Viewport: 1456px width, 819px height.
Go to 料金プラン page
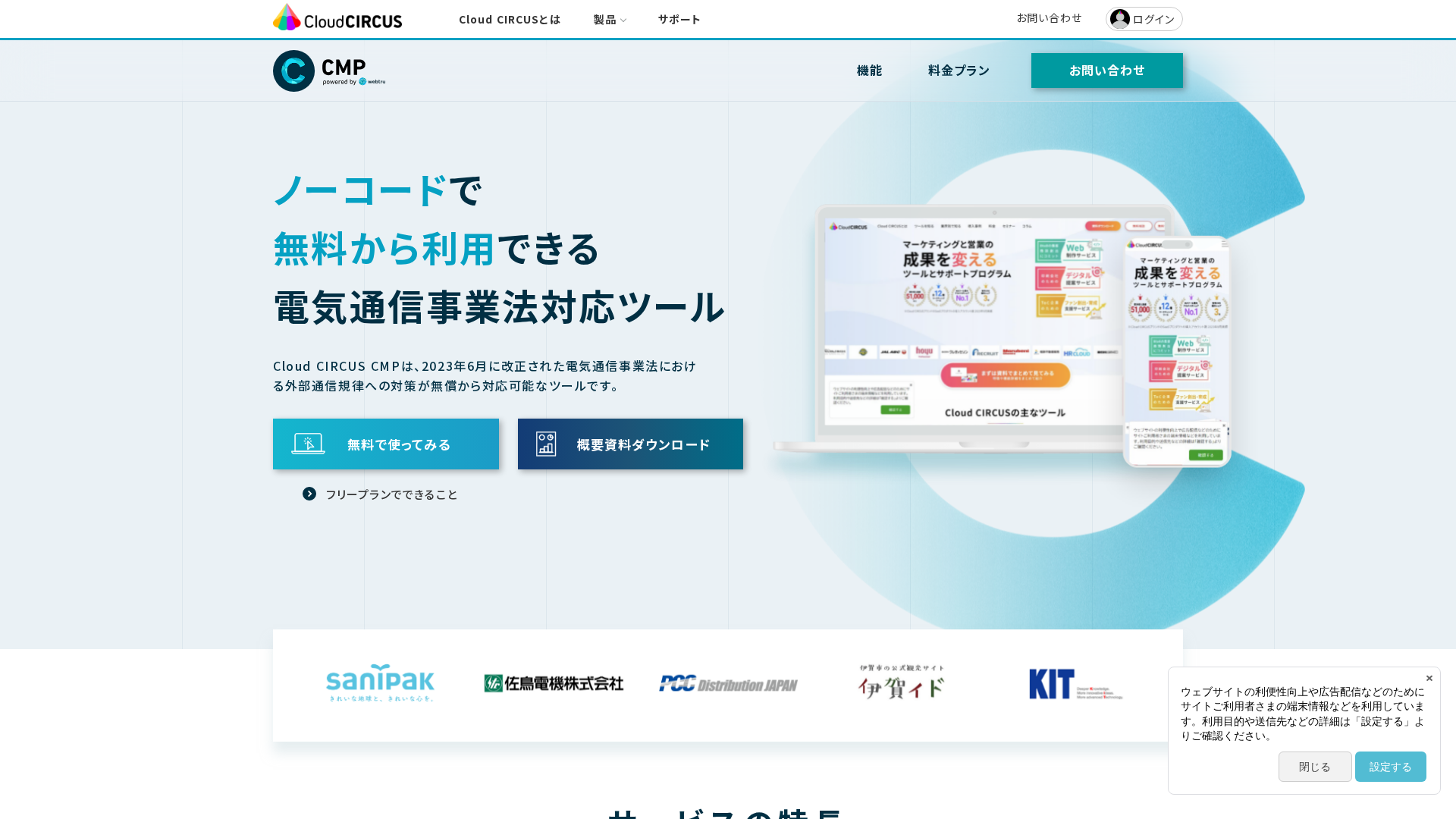click(x=959, y=71)
